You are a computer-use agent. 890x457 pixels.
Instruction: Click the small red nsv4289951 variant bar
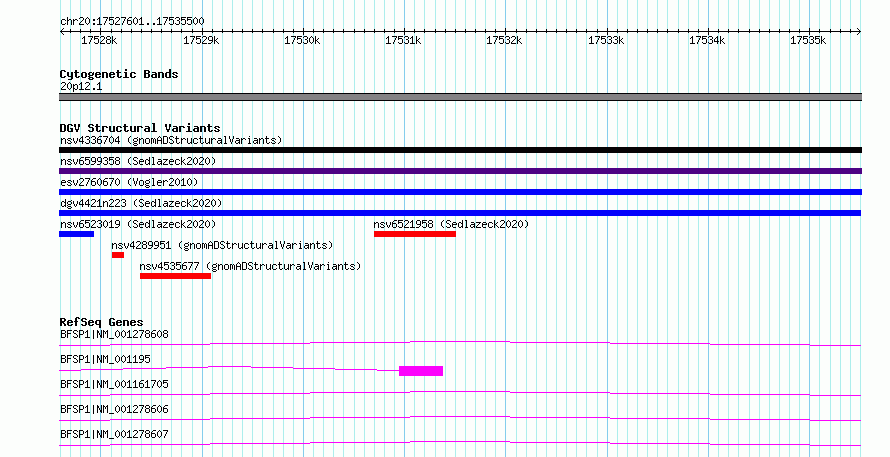click(118, 255)
